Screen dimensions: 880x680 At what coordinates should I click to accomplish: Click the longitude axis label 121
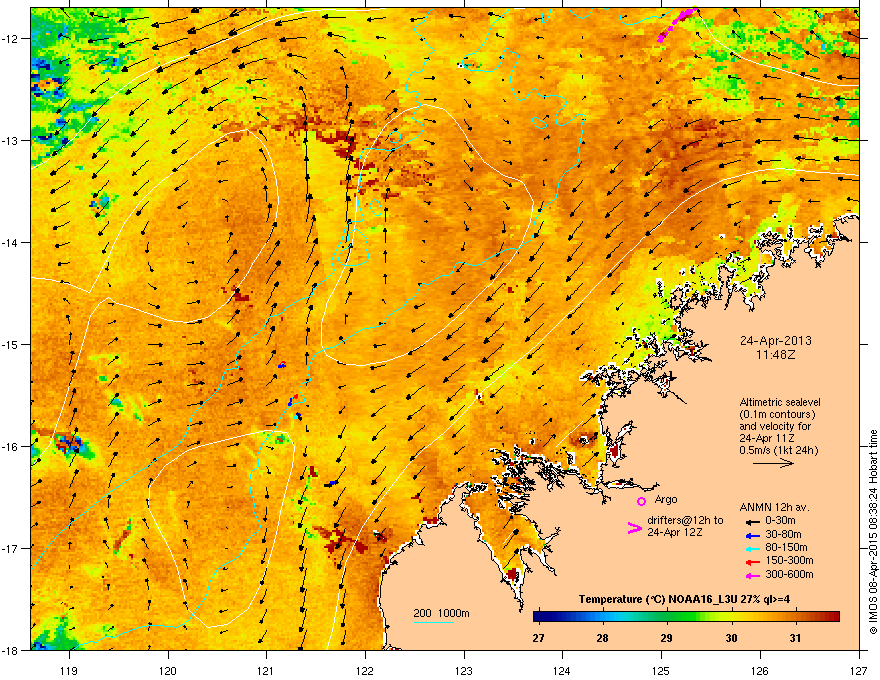[266, 670]
